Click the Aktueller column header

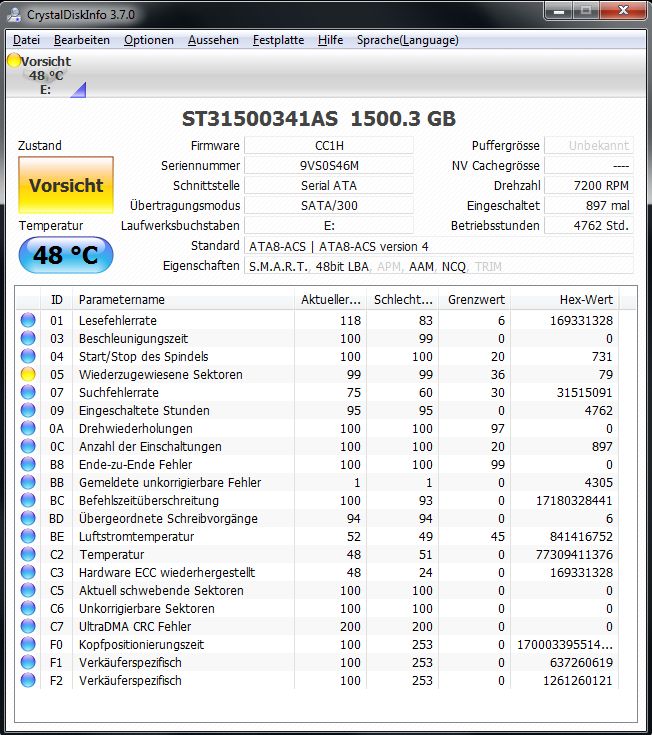pos(330,300)
